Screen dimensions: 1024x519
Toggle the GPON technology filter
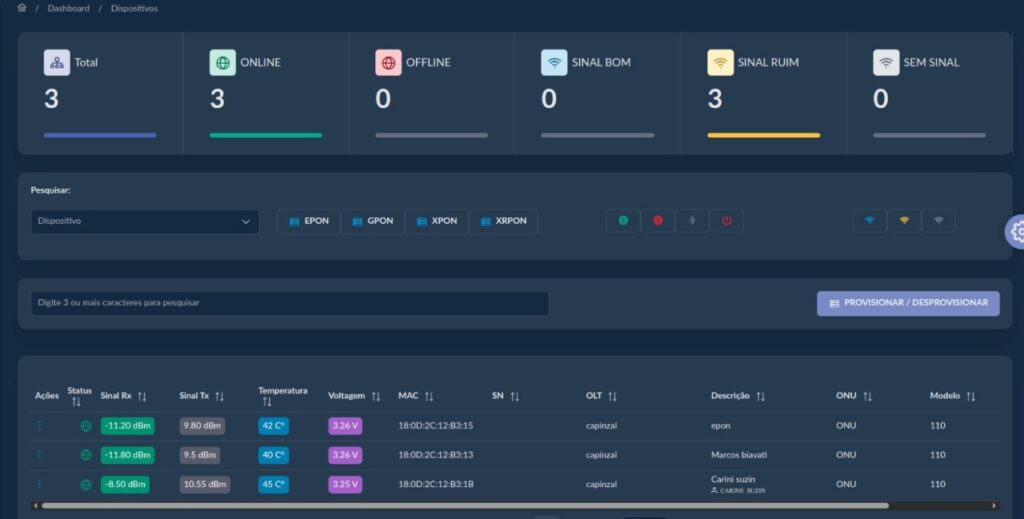click(372, 221)
